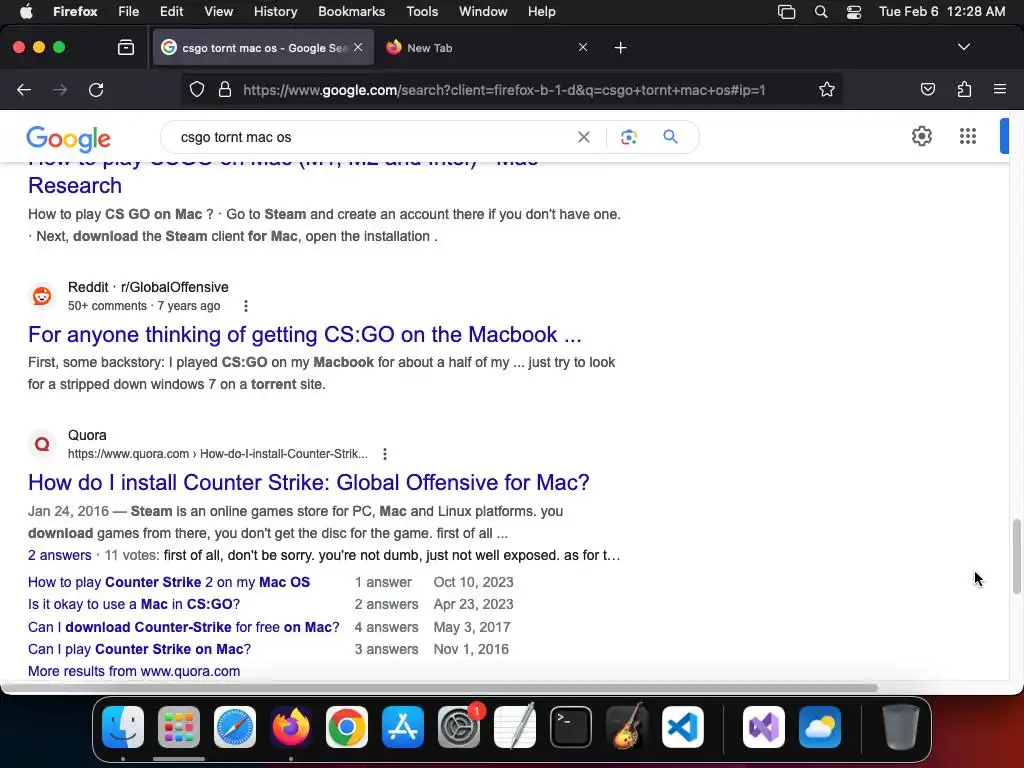Screen dimensions: 1024x768
Task: Open Spotlight search in the menu bar
Action: click(821, 12)
